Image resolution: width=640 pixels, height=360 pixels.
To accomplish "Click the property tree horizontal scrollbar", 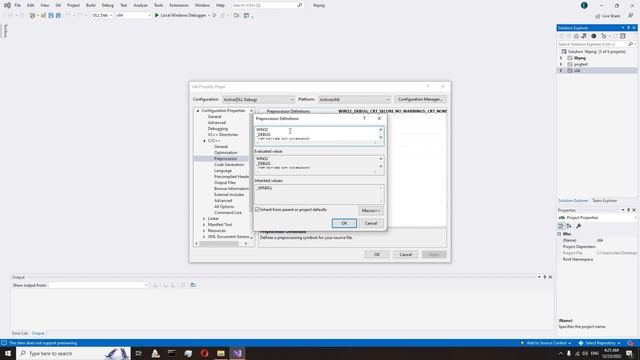I will tap(221, 244).
